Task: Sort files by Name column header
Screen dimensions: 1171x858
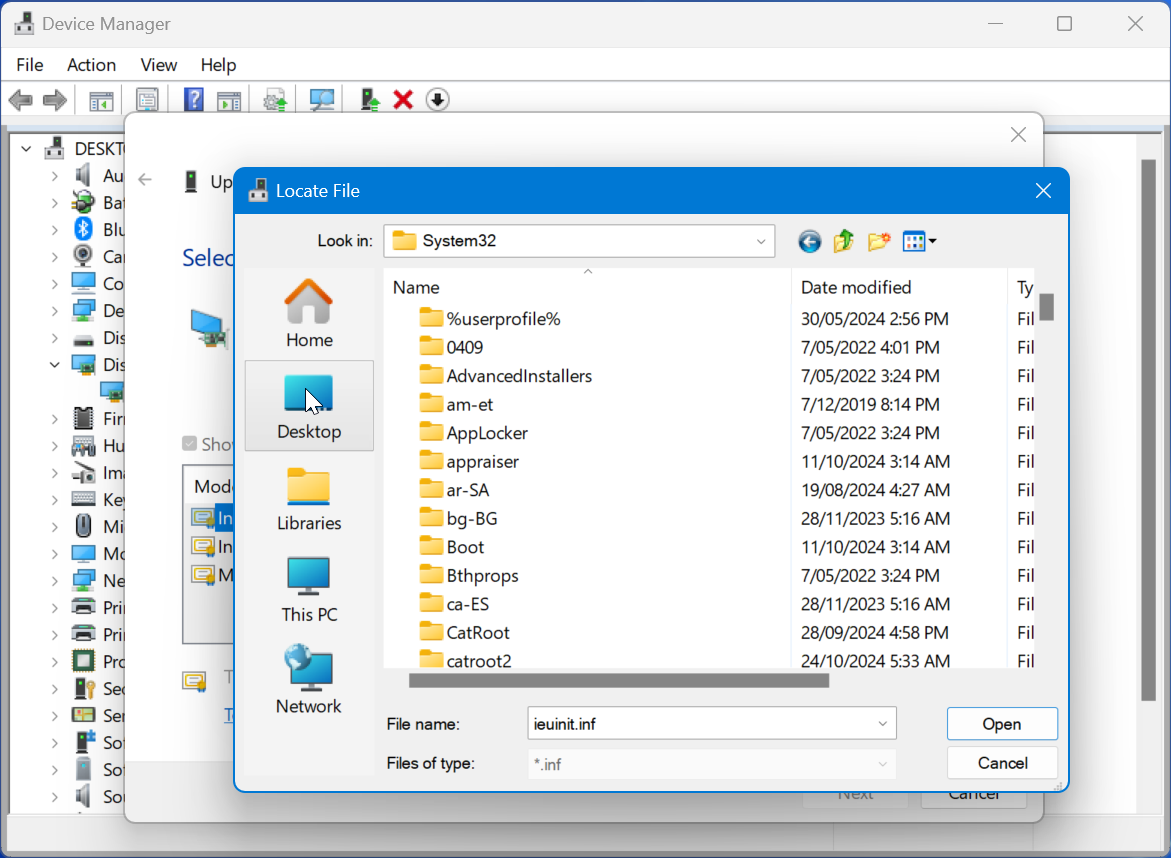Action: coord(588,287)
